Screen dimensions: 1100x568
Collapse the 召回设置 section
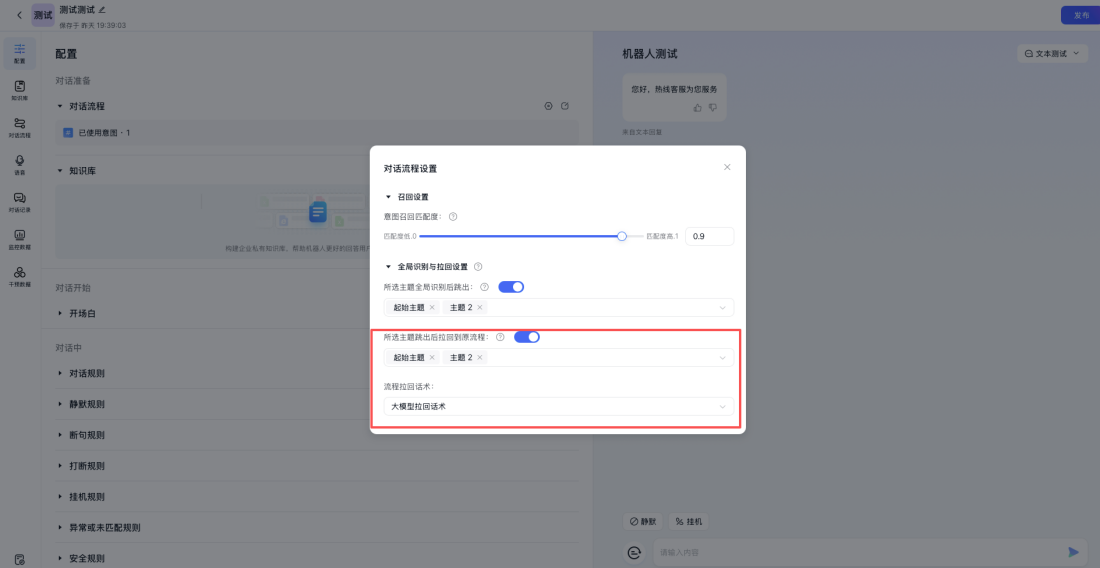[x=388, y=197]
